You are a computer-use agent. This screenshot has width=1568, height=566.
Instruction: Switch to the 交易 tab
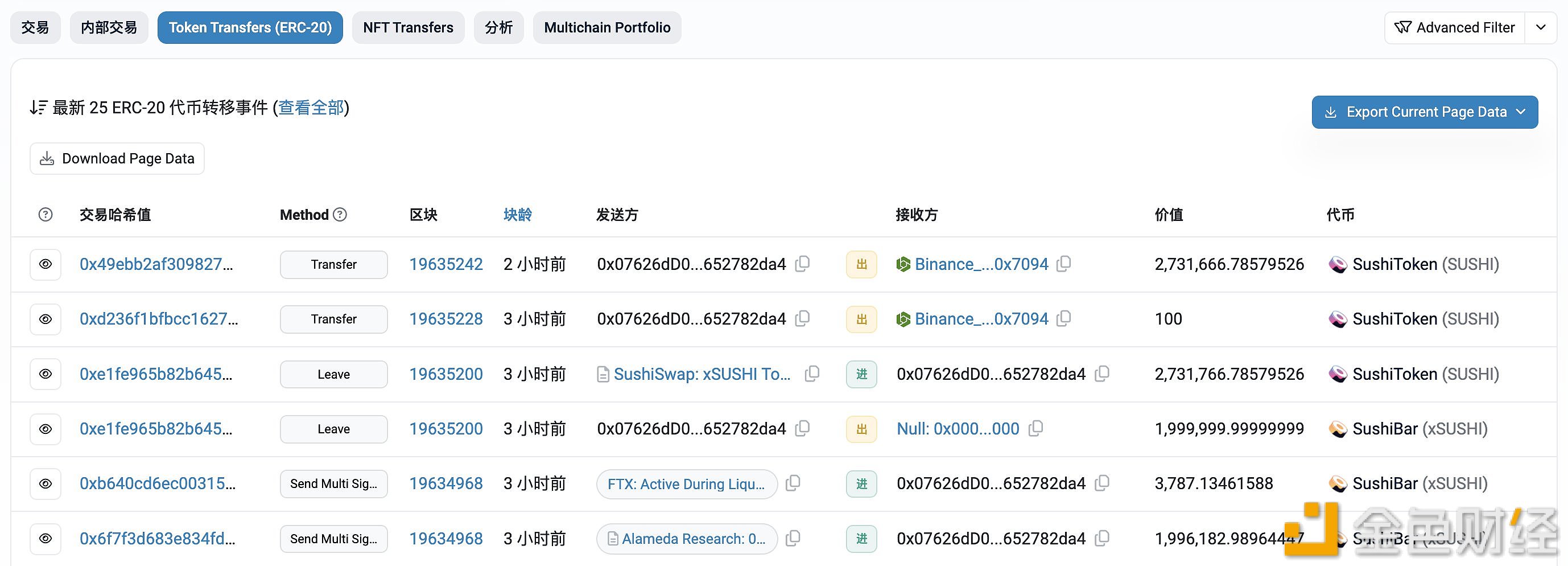point(35,27)
